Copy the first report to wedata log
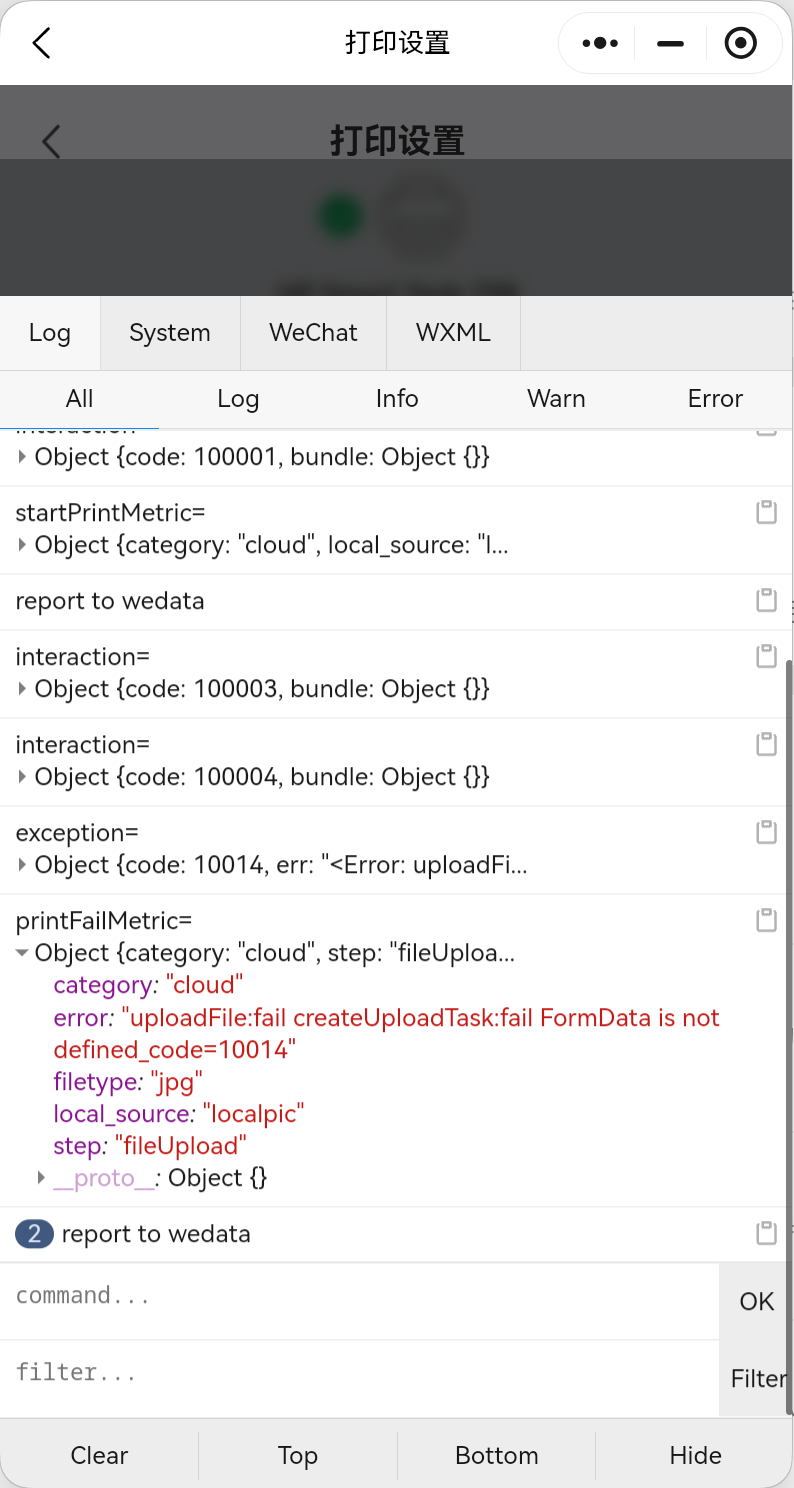The width and height of the screenshot is (794, 1488). 766,601
